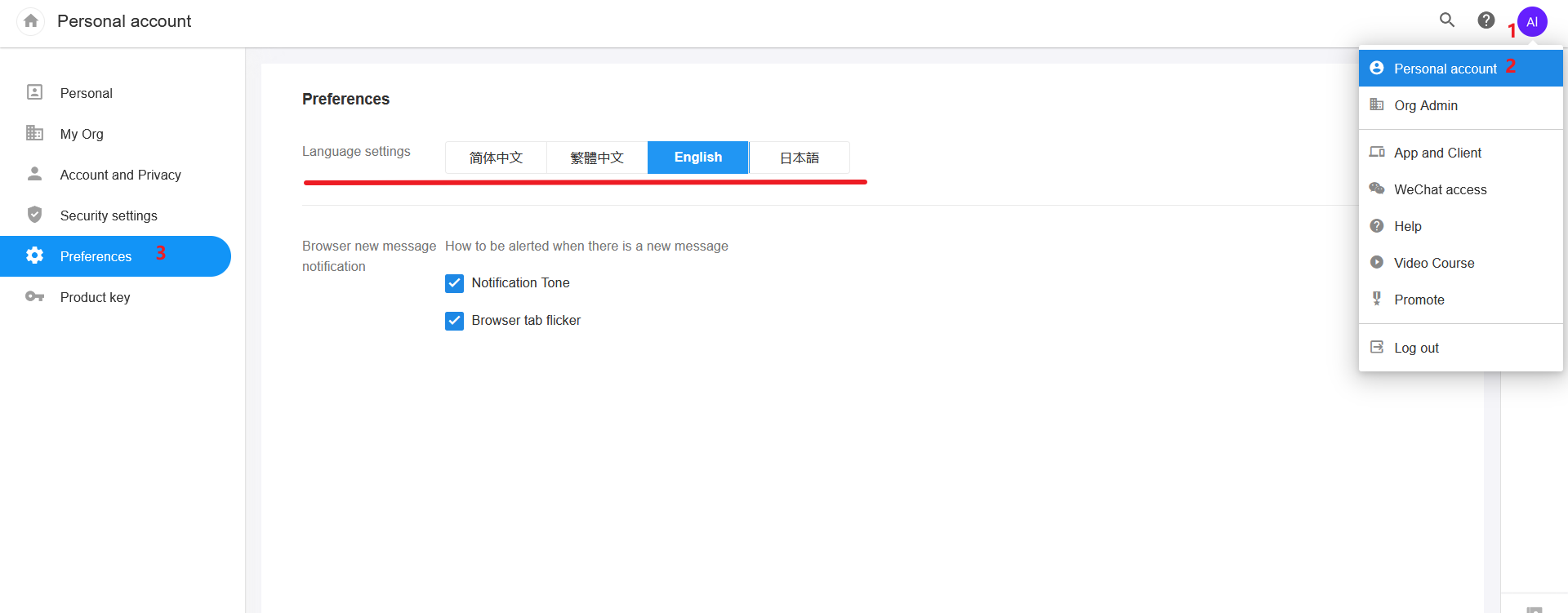Viewport: 1568px width, 613px height.
Task: Open search with magnifier icon
Action: (x=1446, y=20)
